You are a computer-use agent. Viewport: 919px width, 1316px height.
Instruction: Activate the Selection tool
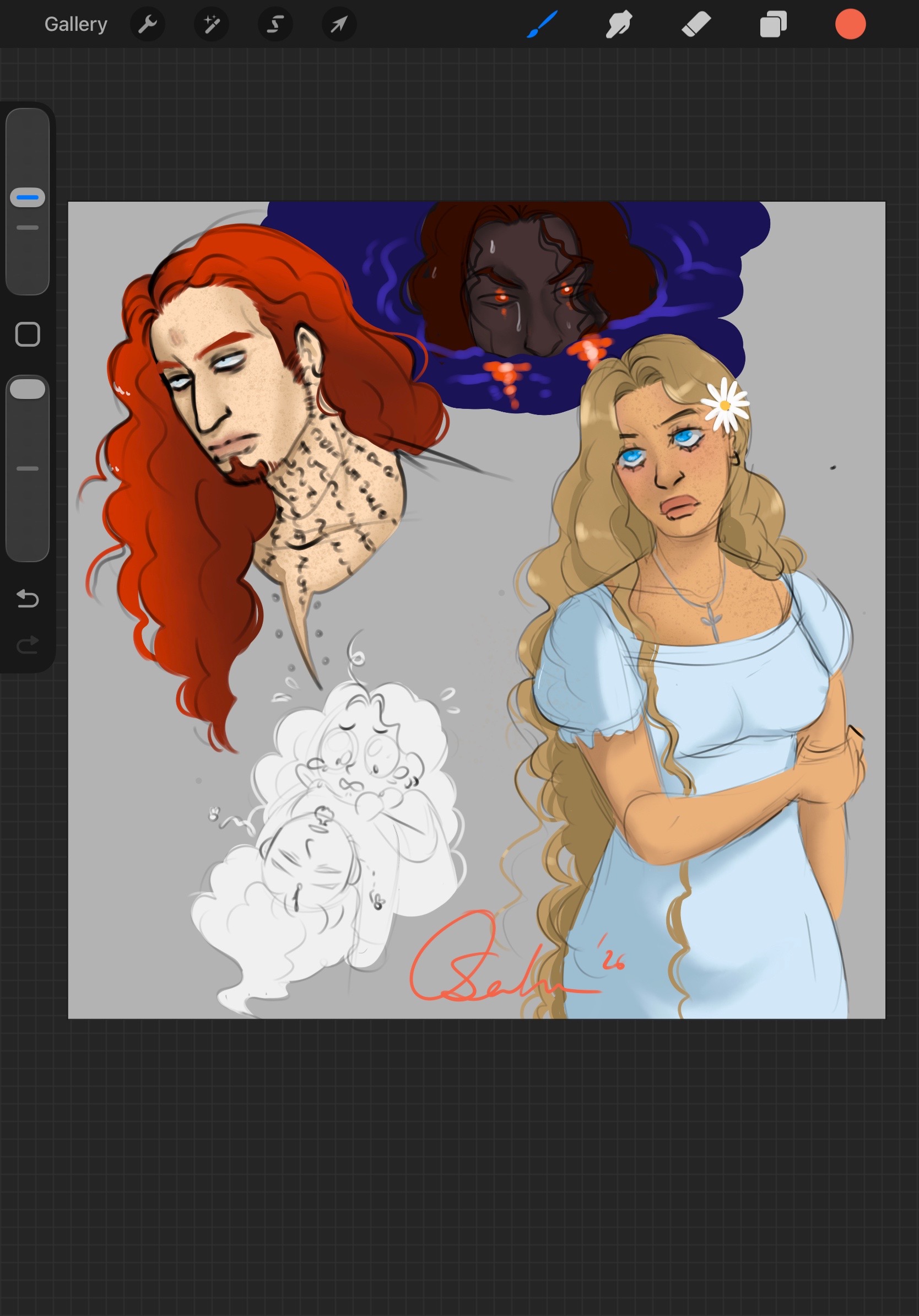tap(275, 24)
